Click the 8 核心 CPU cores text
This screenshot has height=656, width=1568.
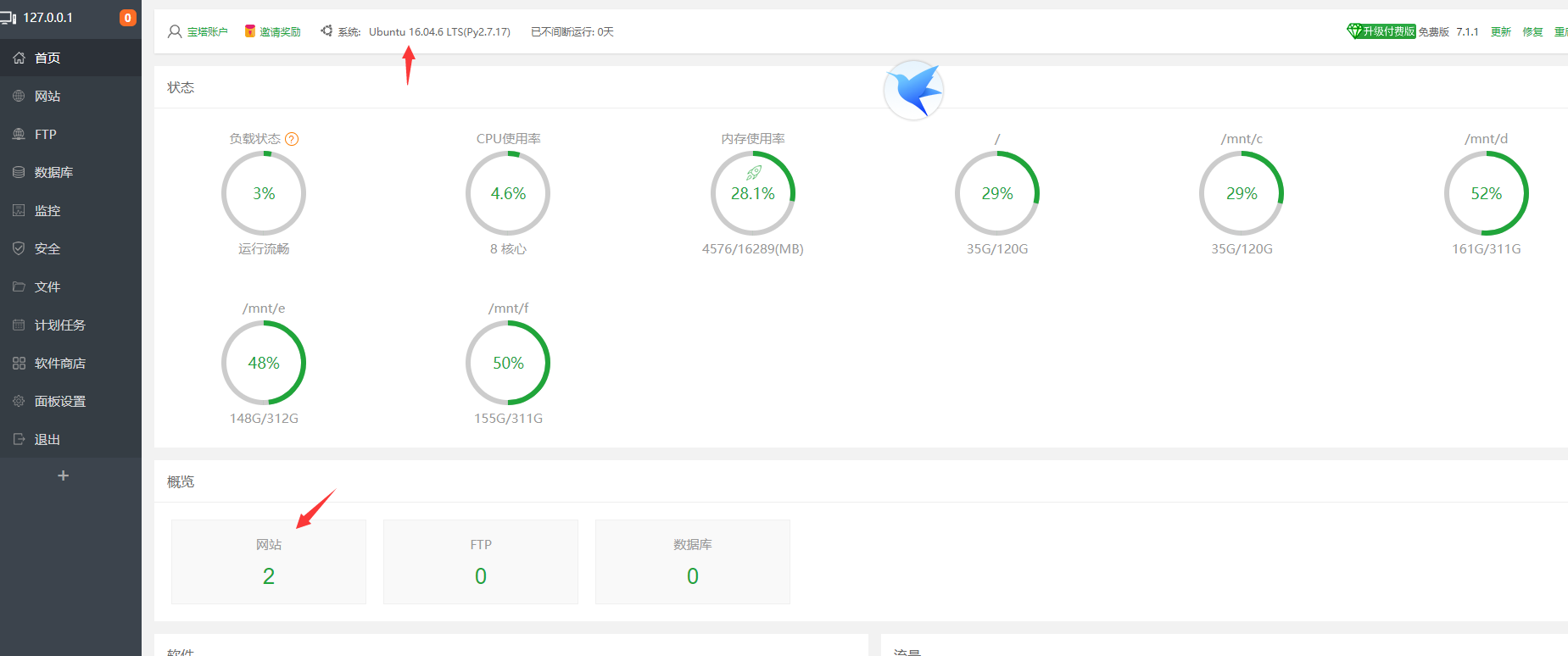(508, 249)
